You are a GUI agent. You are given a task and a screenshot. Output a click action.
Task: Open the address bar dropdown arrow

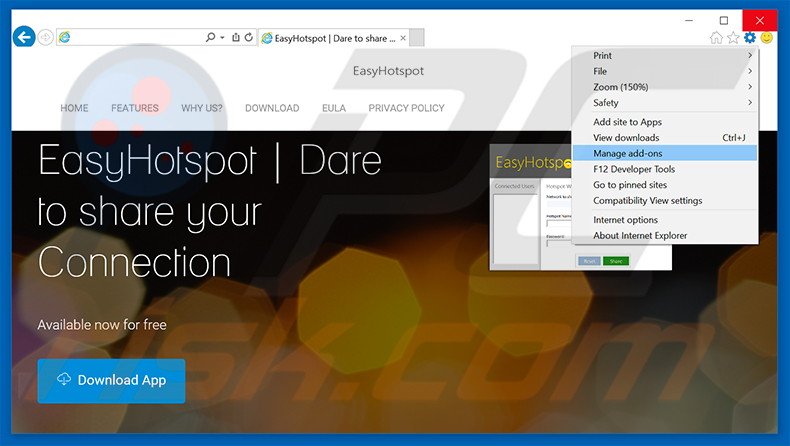[222, 38]
